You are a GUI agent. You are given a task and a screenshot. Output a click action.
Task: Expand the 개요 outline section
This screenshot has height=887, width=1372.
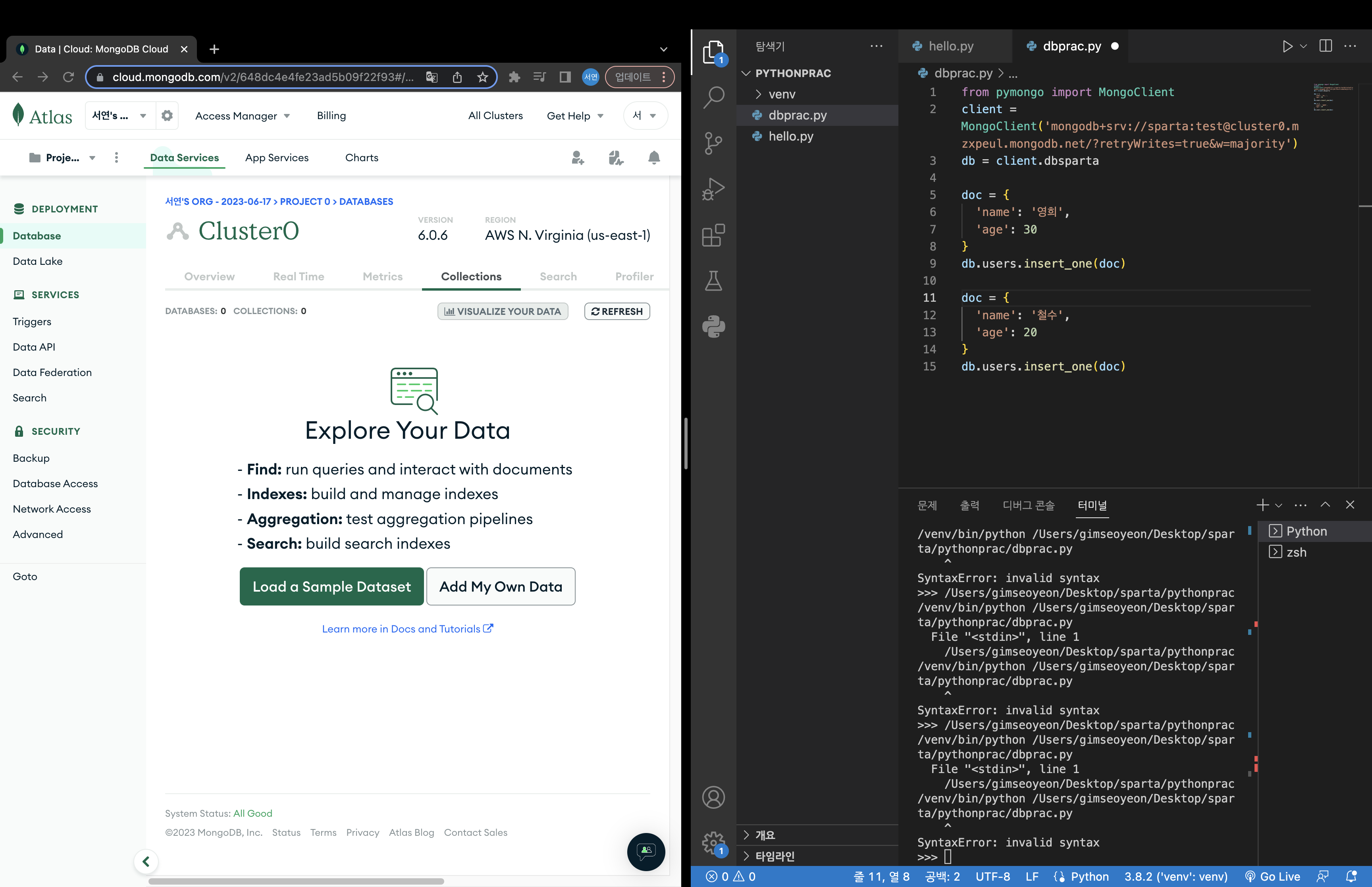click(765, 835)
